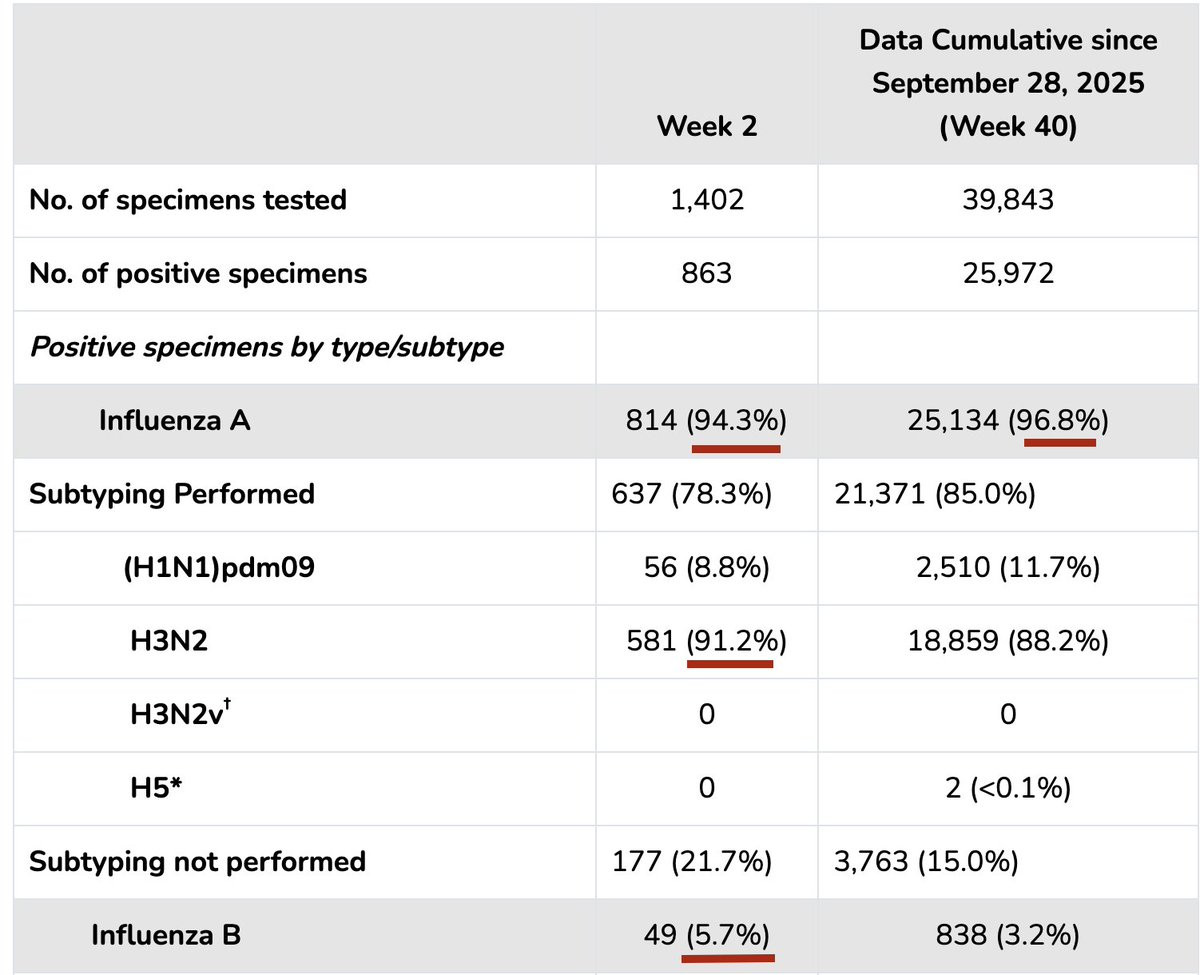Select the Positive specimens by type/subtype heading
This screenshot has height=975, width=1200.
pos(266,348)
